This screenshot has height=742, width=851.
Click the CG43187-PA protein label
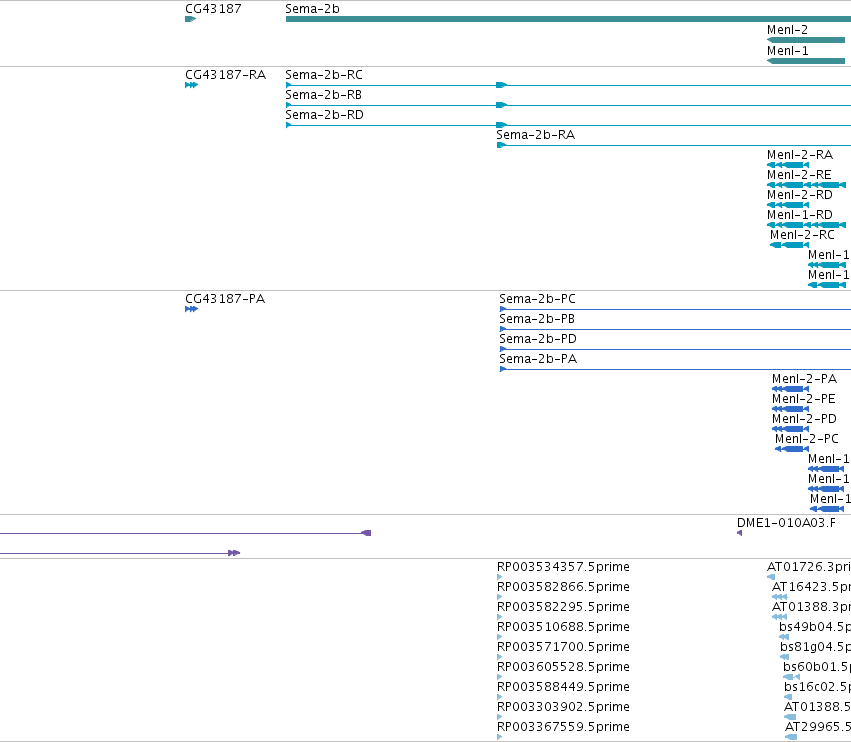click(x=225, y=299)
